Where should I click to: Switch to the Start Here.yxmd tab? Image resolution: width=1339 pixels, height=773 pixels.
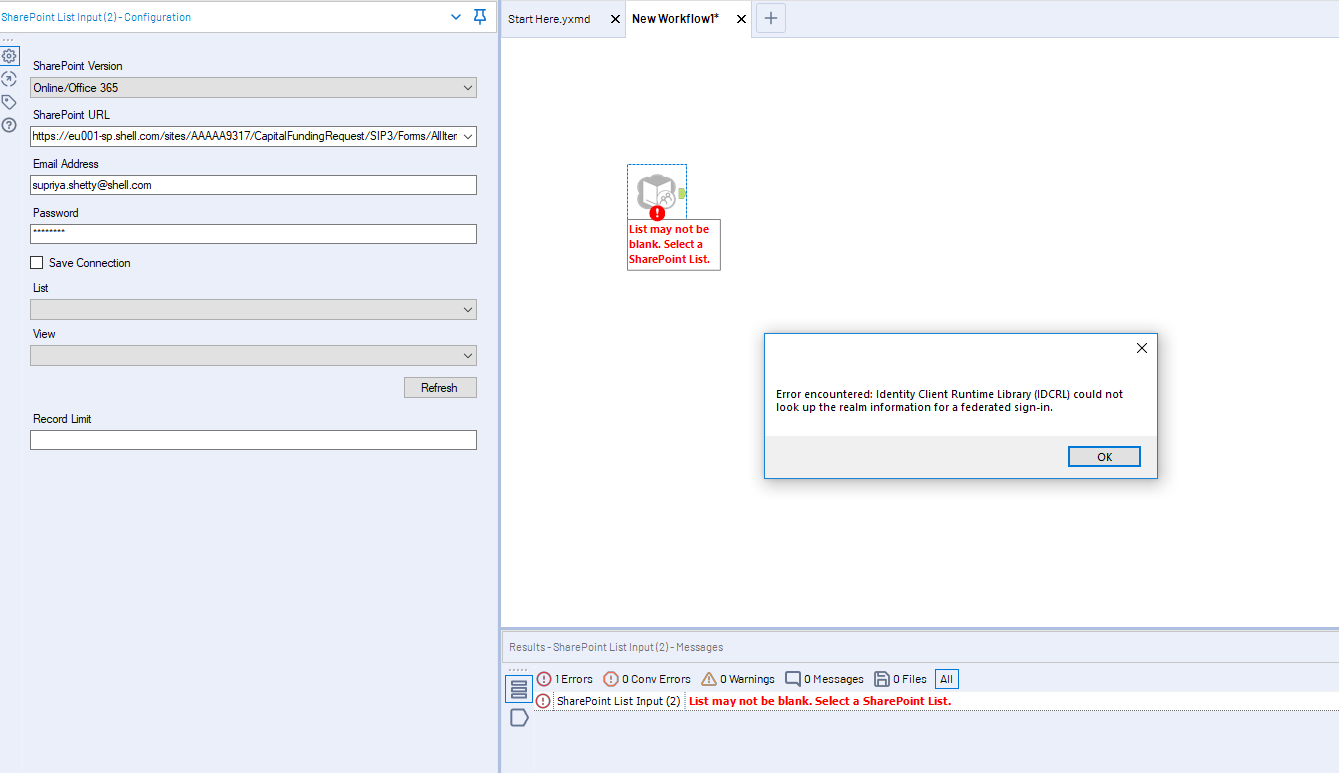coord(548,18)
